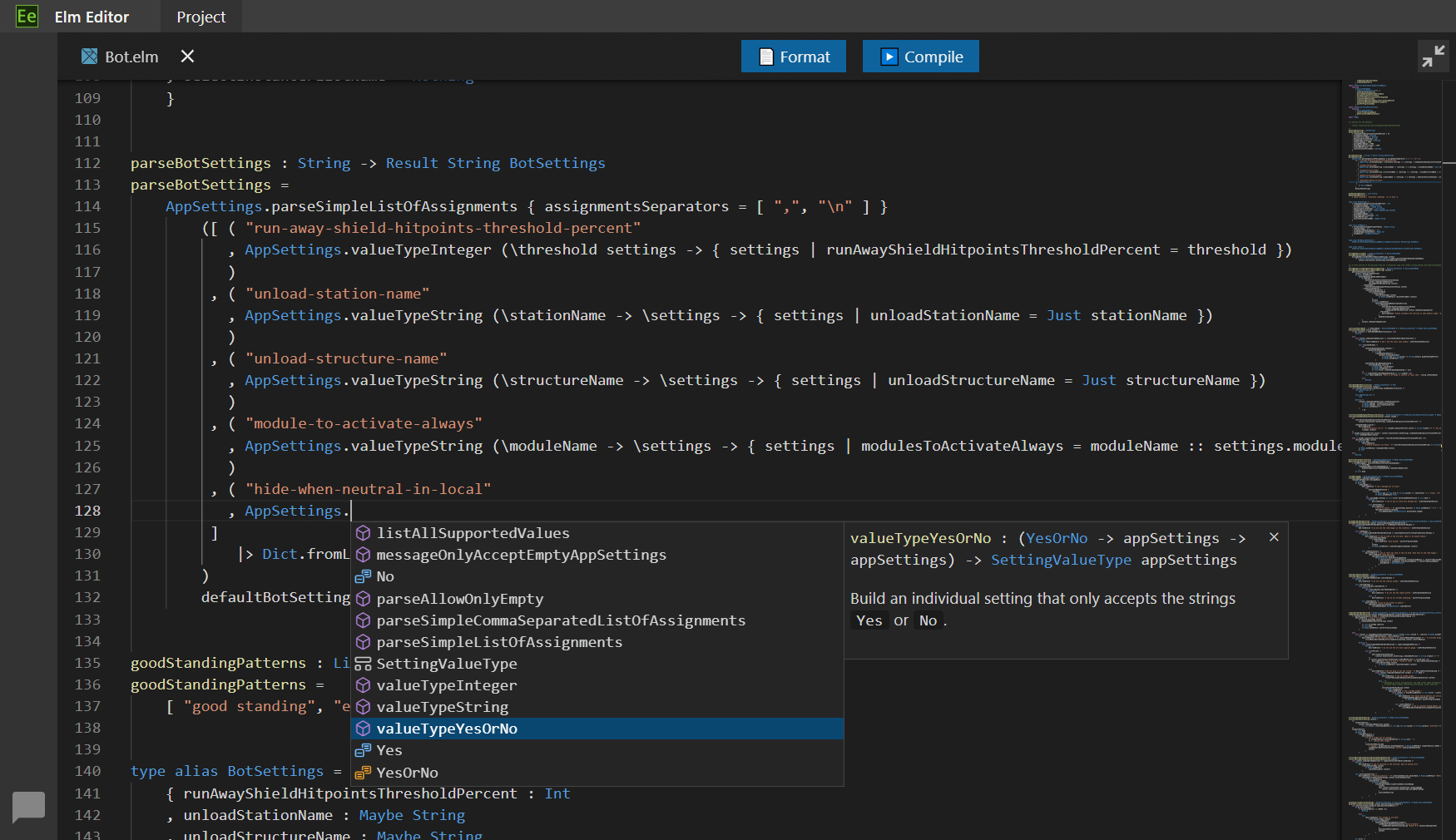
Task: Click the feedback speech bubble icon at bottom left
Action: [x=28, y=806]
